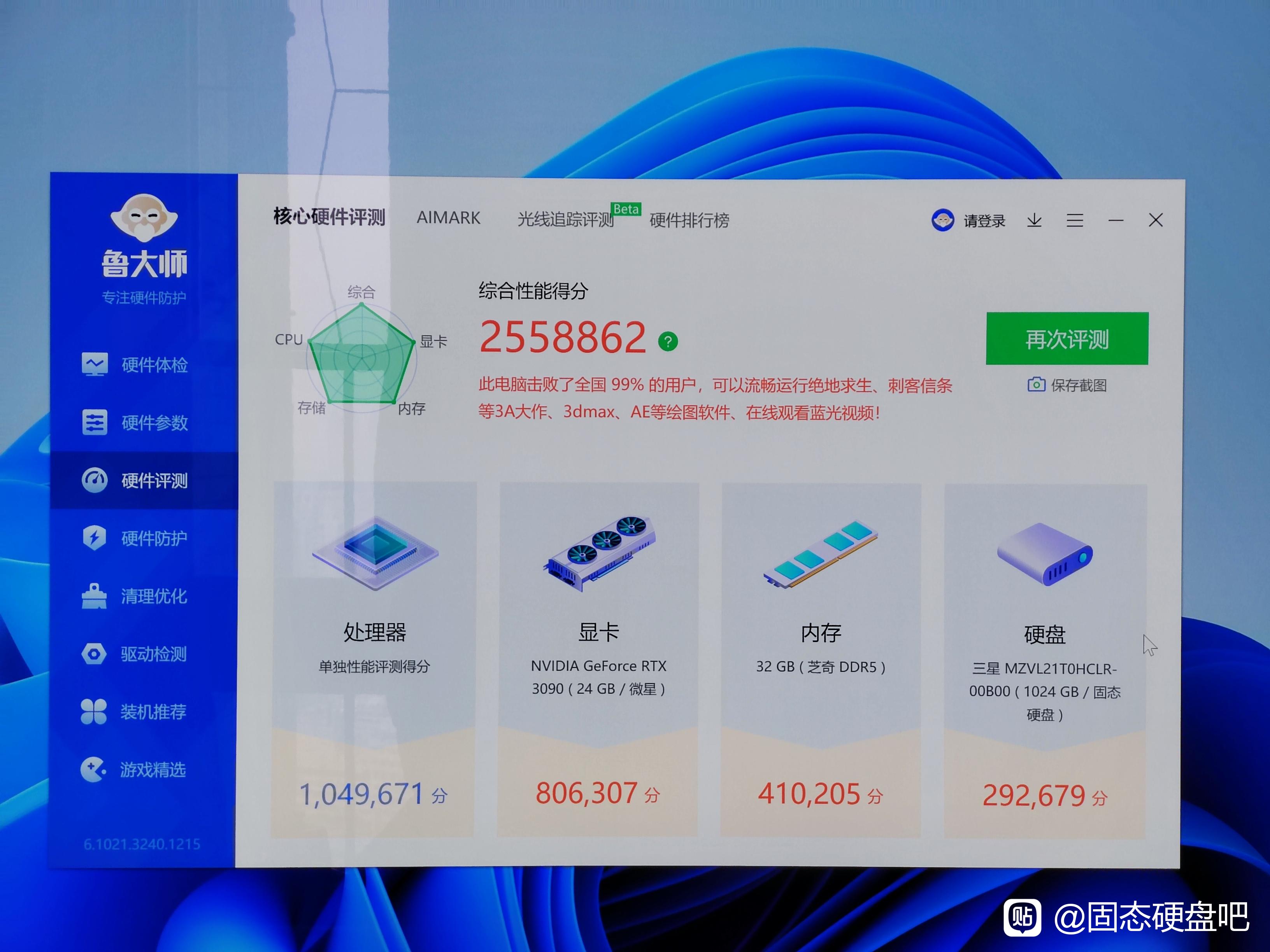Click the camera icon beside 保存截图

coord(1036,384)
